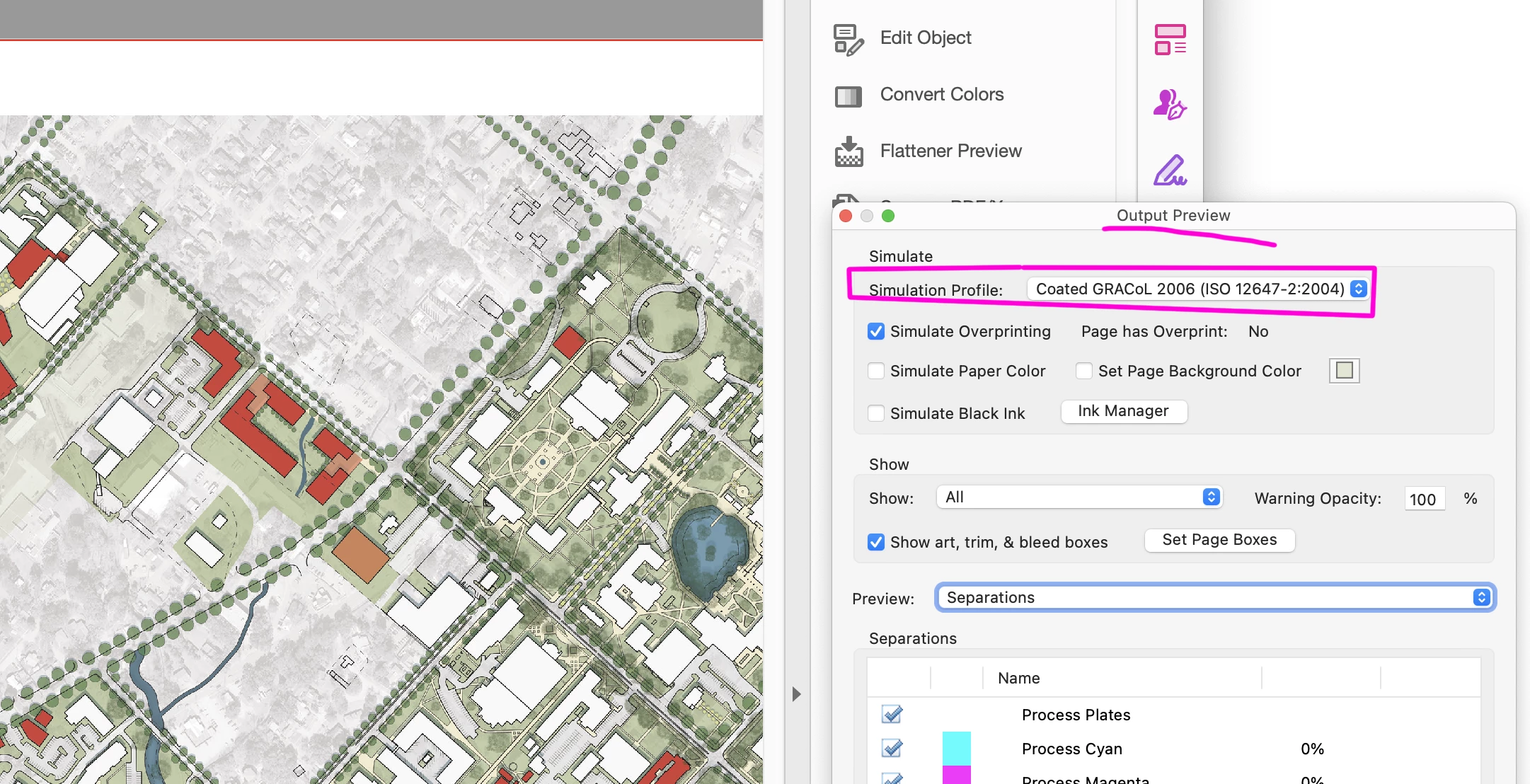Viewport: 1530px width, 784px height.
Task: Click the page background color swatch
Action: (x=1344, y=370)
